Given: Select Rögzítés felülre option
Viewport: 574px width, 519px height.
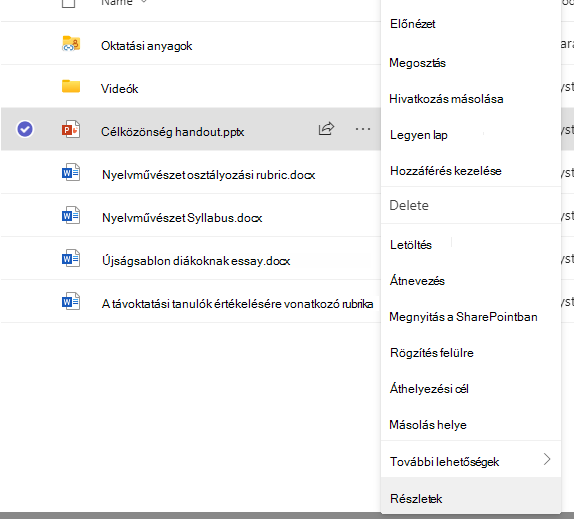Looking at the screenshot, I should [432, 353].
